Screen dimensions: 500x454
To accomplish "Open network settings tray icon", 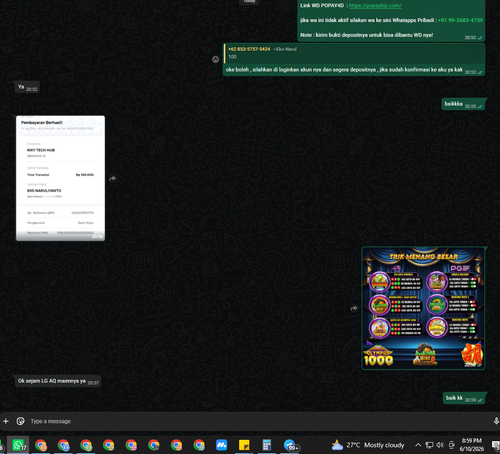I will click(429, 445).
